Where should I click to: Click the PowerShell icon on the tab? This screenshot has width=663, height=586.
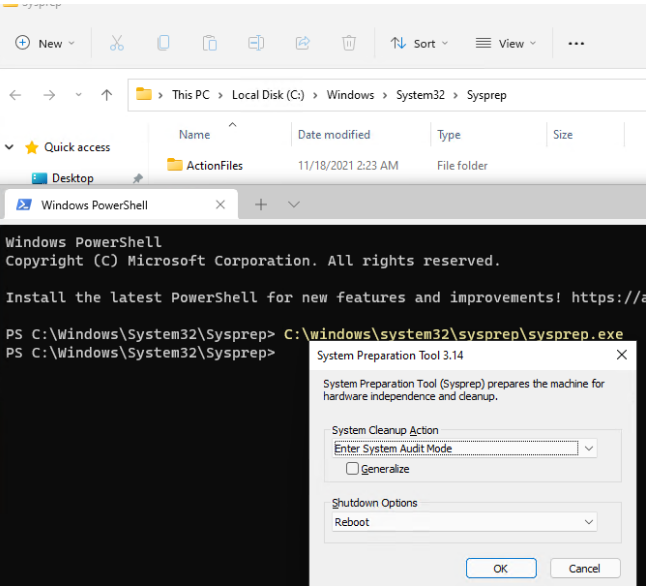click(24, 205)
